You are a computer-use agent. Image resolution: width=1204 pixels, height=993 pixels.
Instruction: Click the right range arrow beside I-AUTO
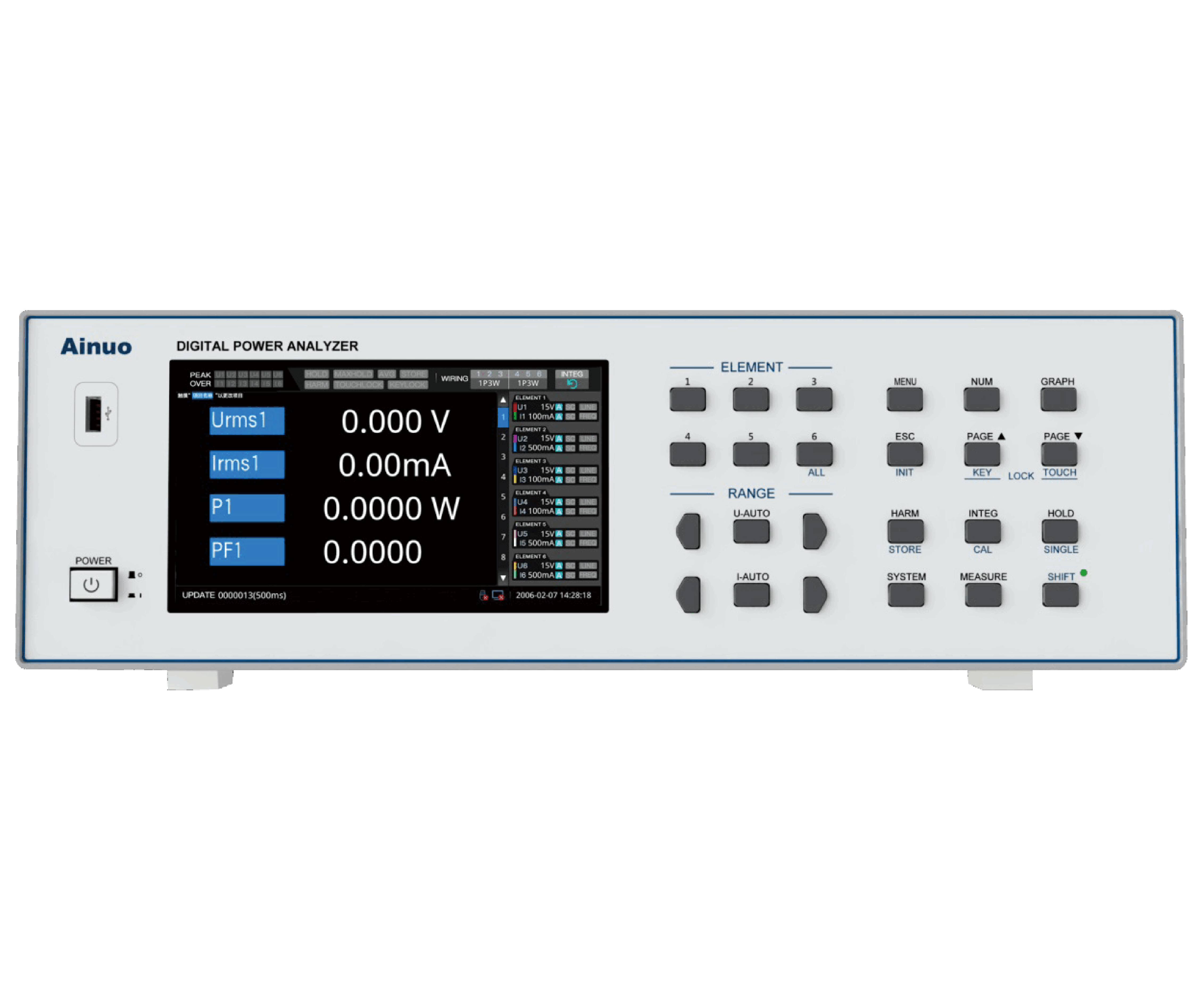tap(814, 594)
